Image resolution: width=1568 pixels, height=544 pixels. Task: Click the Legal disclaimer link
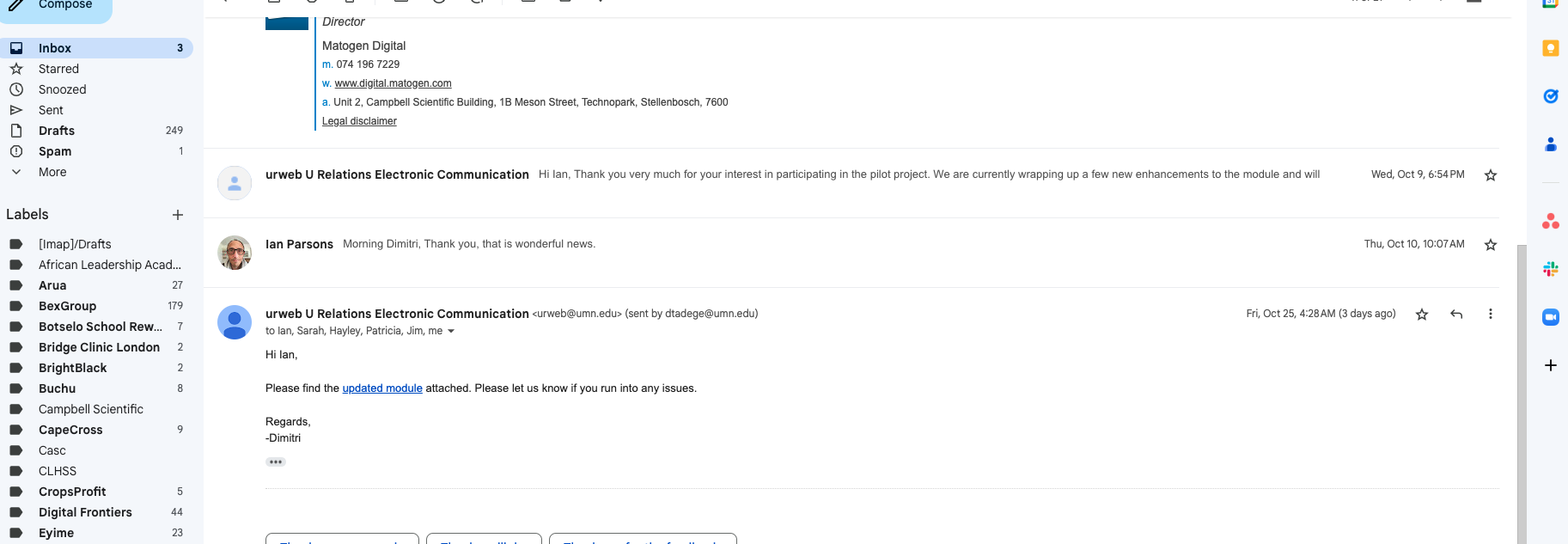[359, 121]
